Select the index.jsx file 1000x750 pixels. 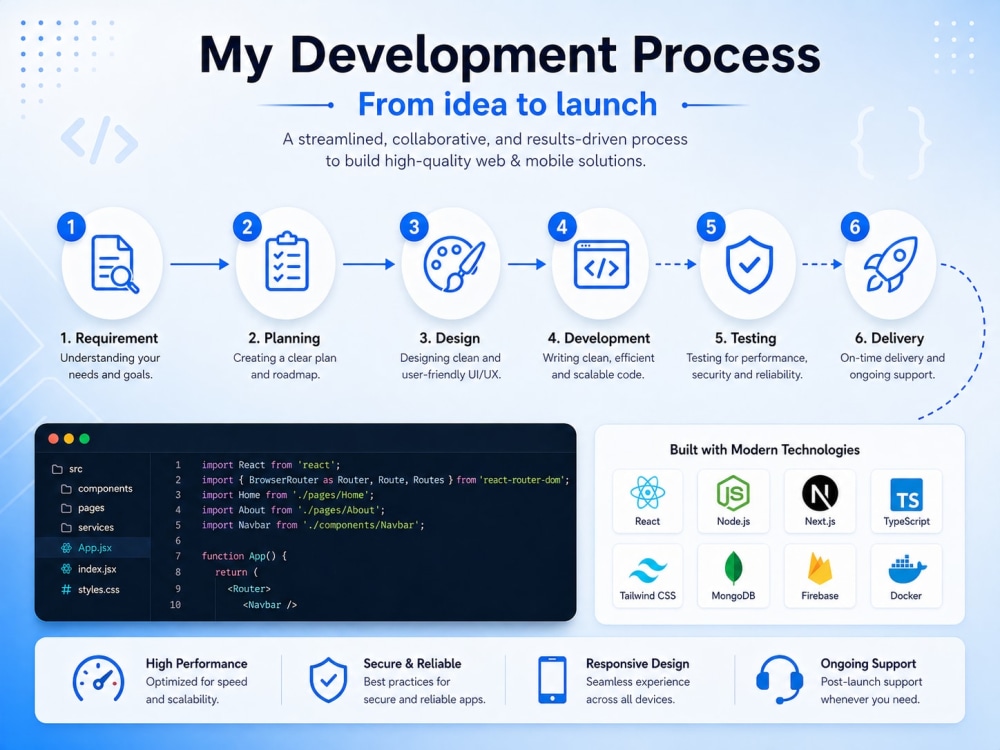tap(89, 569)
